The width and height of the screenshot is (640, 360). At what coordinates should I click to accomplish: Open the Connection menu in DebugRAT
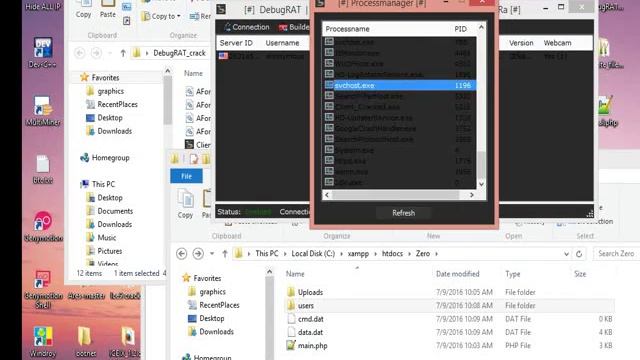[x=247, y=27]
